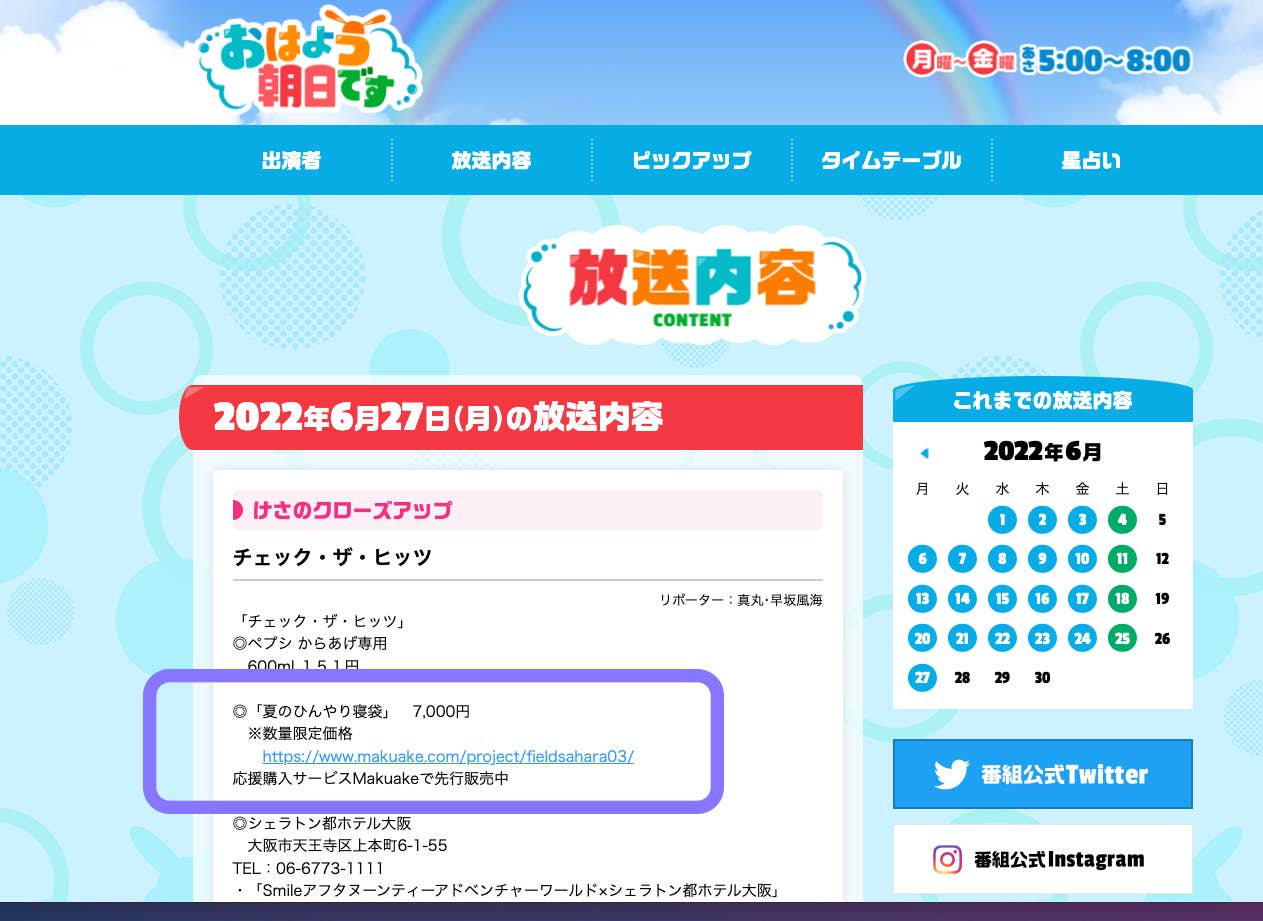Click the 番組公式Instagram button
Image resolution: width=1263 pixels, height=921 pixels.
1042,859
